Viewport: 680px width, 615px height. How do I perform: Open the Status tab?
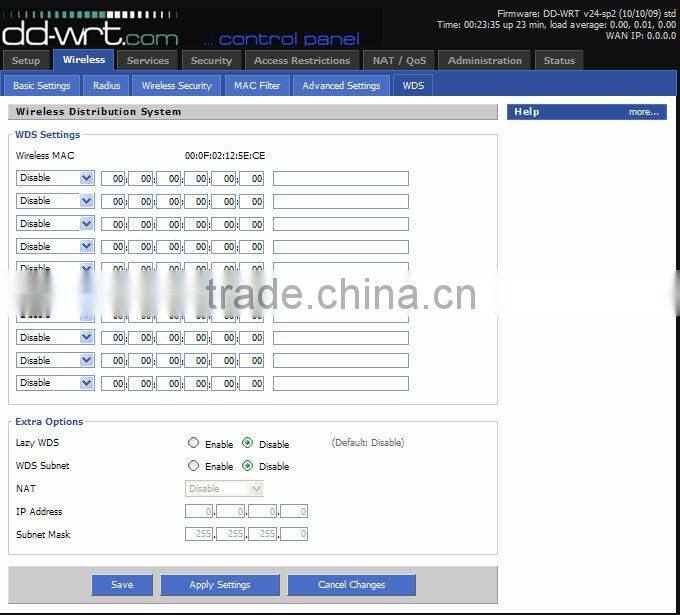[x=559, y=60]
